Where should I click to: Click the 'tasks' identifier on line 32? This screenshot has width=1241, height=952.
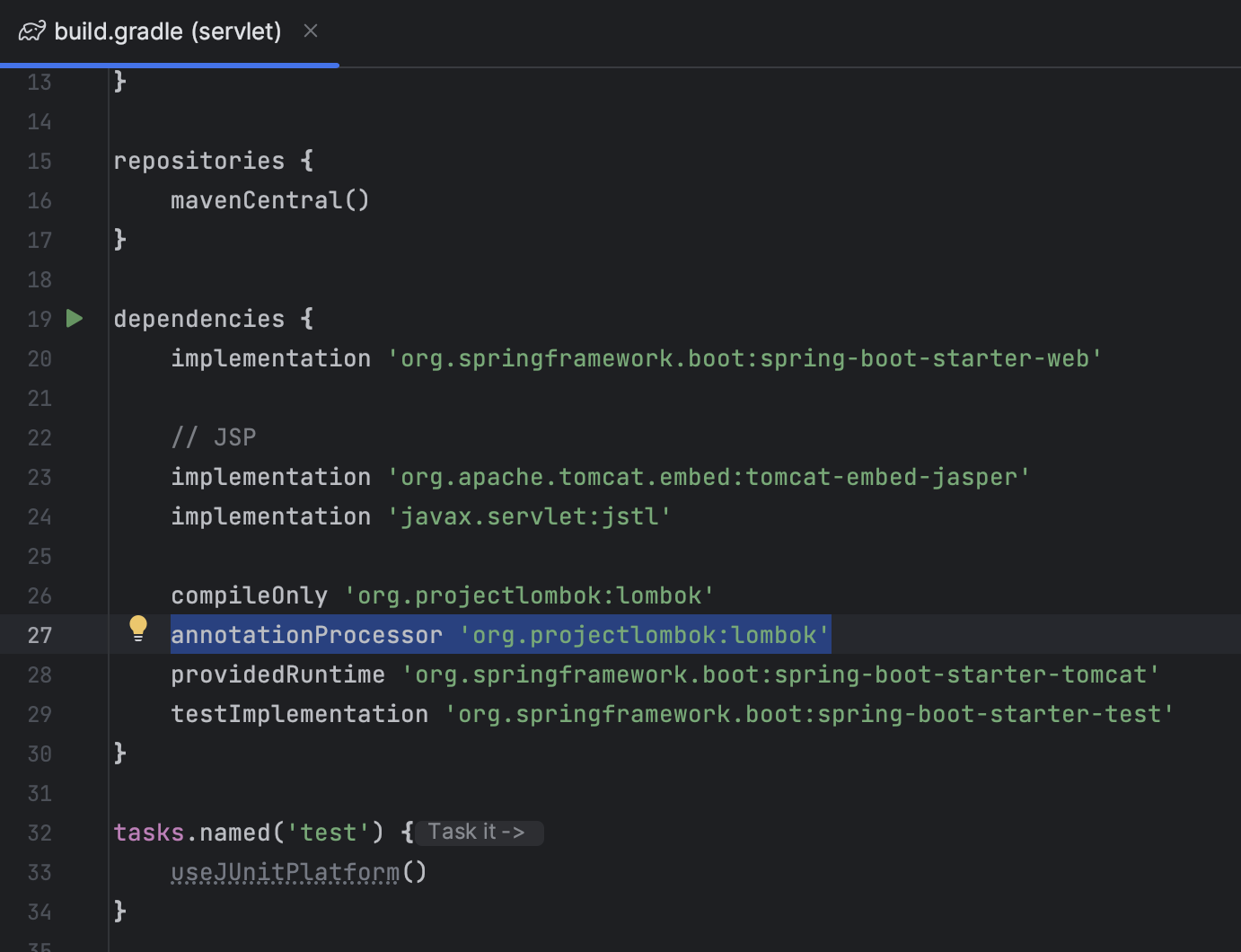pos(149,833)
